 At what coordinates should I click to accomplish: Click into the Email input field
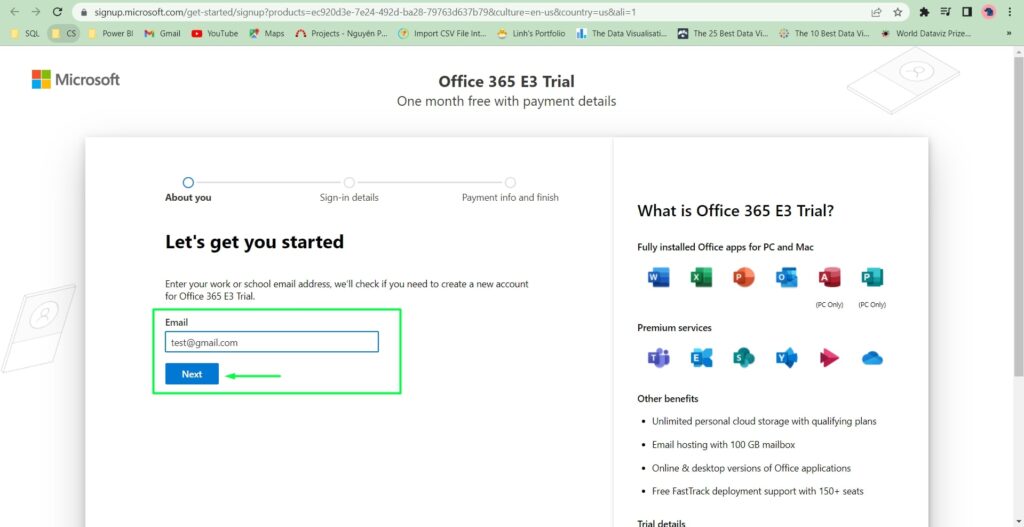point(271,342)
